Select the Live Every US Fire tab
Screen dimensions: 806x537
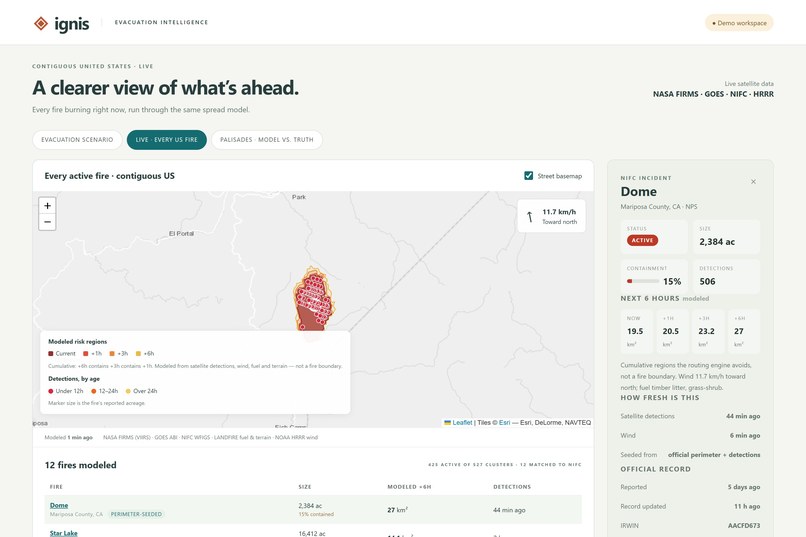[167, 140]
